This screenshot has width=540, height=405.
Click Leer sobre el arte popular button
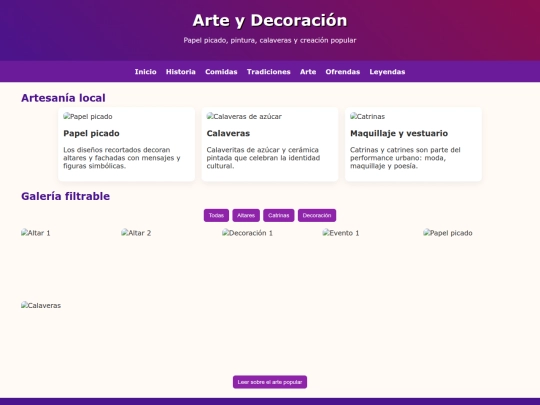[270, 382]
